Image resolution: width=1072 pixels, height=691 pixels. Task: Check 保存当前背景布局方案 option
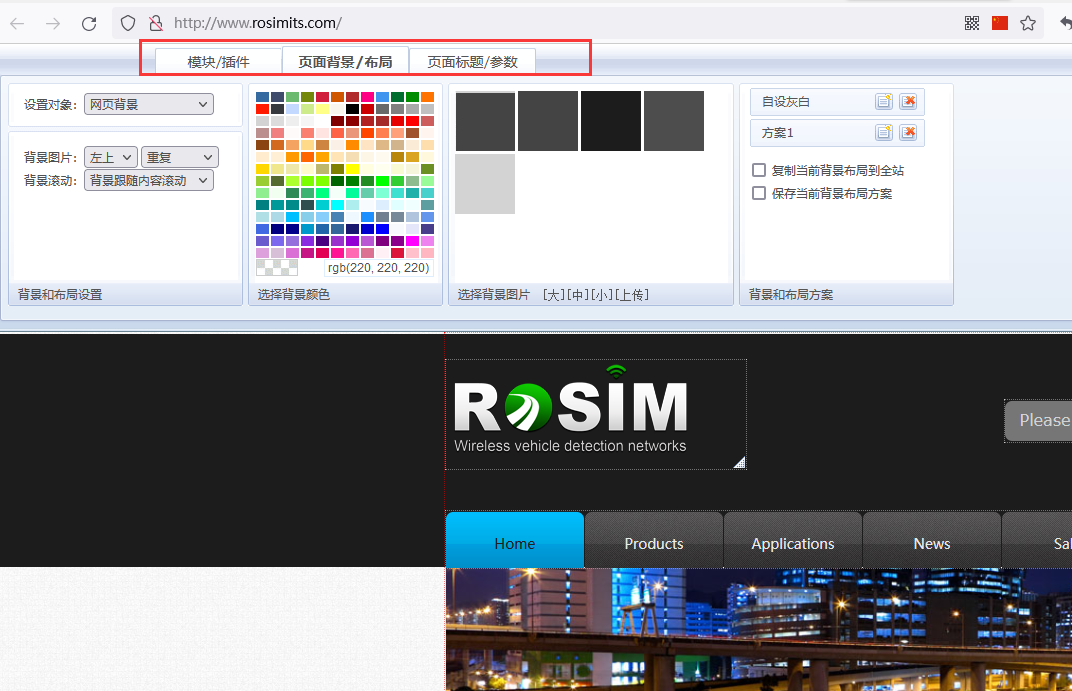[759, 194]
